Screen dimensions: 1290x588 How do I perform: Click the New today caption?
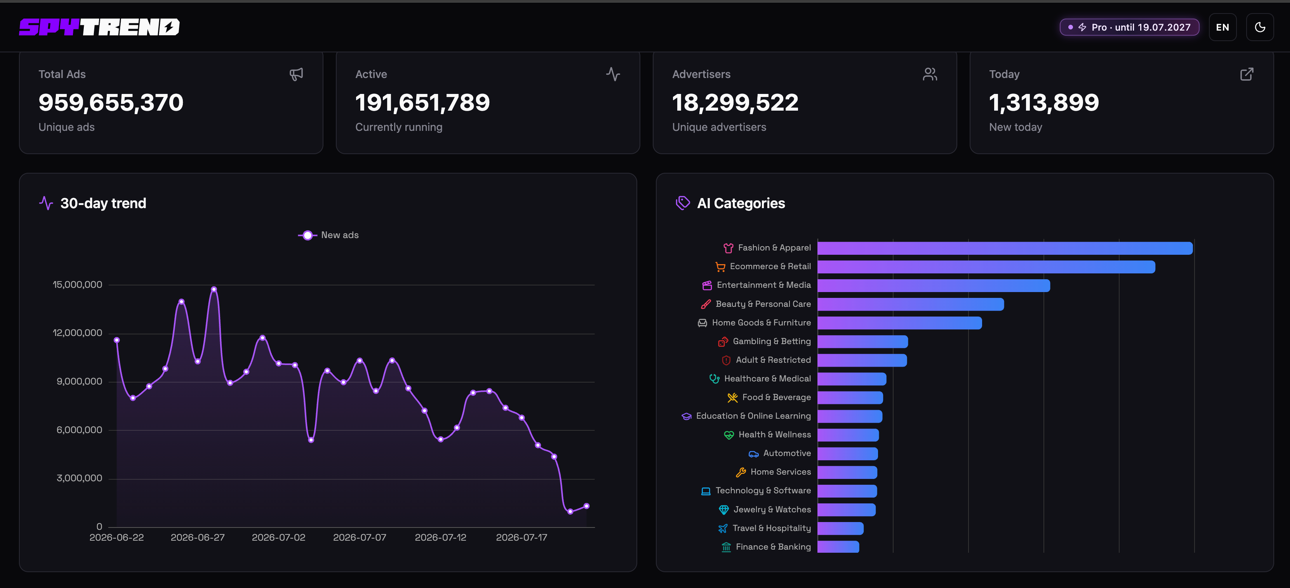1016,127
